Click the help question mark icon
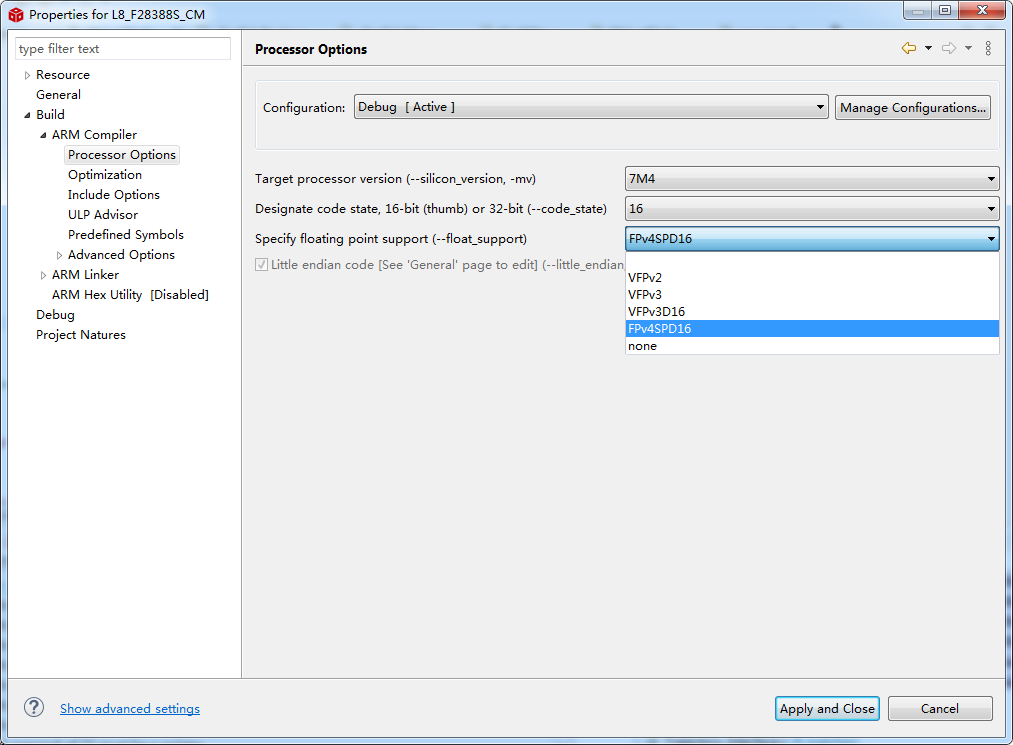Screen dimensions: 1013x745 point(34,708)
